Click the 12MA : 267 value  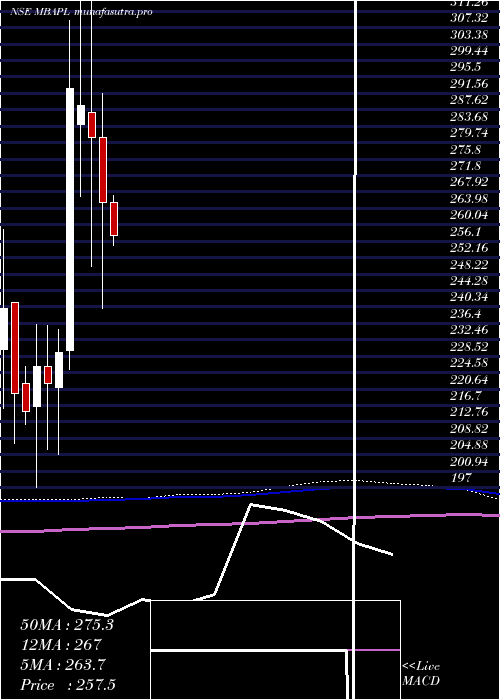click(61, 645)
